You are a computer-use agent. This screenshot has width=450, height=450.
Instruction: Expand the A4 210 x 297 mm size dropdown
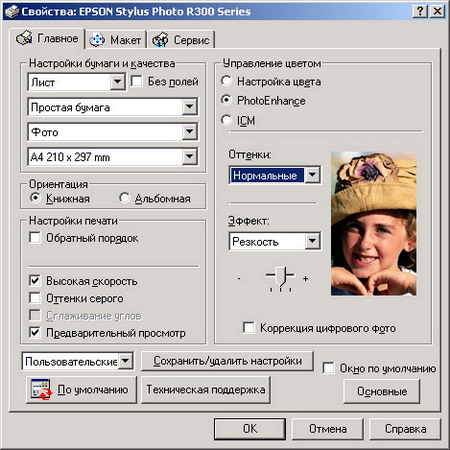[x=189, y=156]
